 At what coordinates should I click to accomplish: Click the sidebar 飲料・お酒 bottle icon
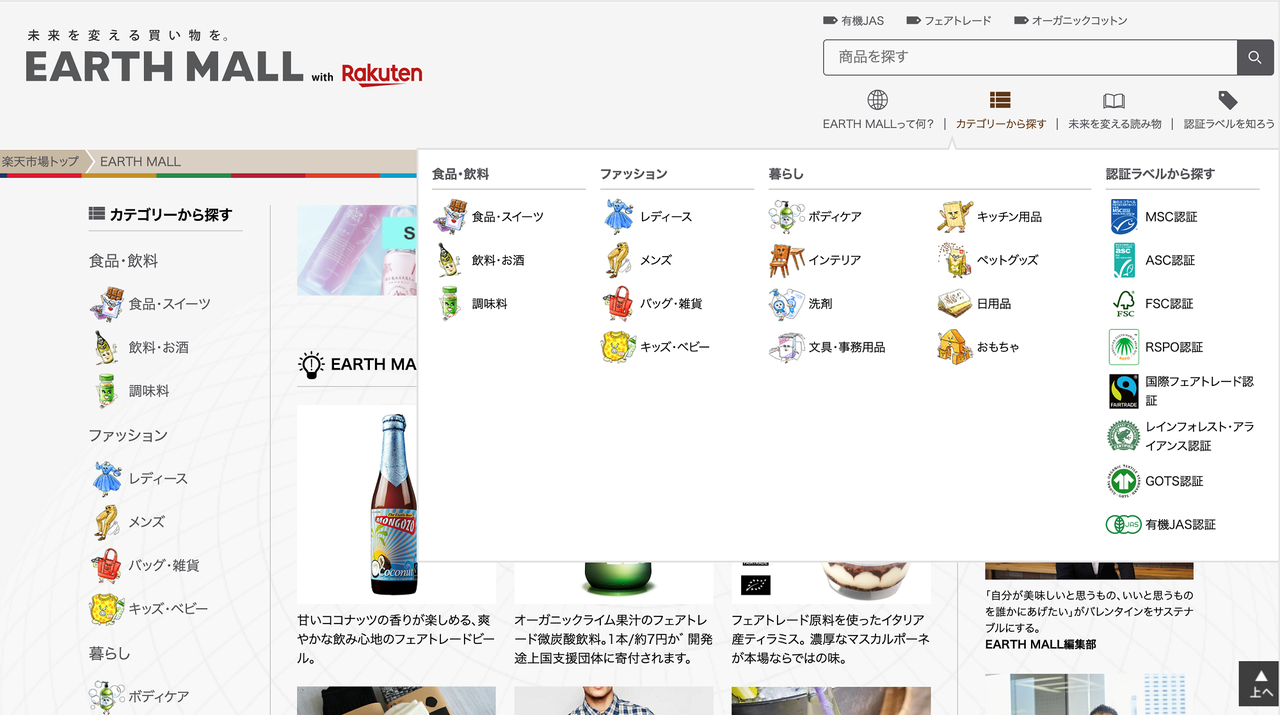(x=106, y=347)
